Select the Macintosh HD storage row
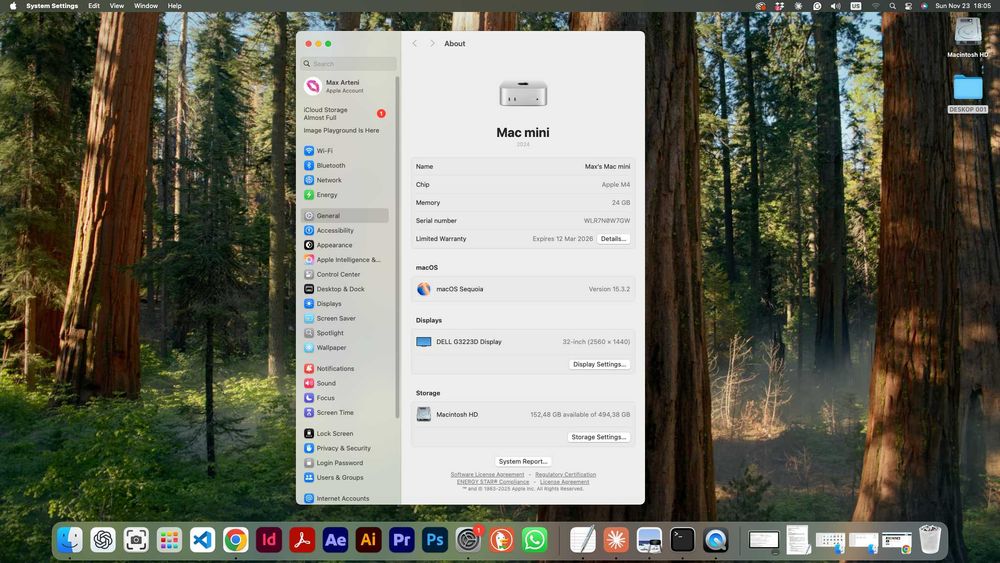The image size is (1000, 563). click(x=523, y=415)
